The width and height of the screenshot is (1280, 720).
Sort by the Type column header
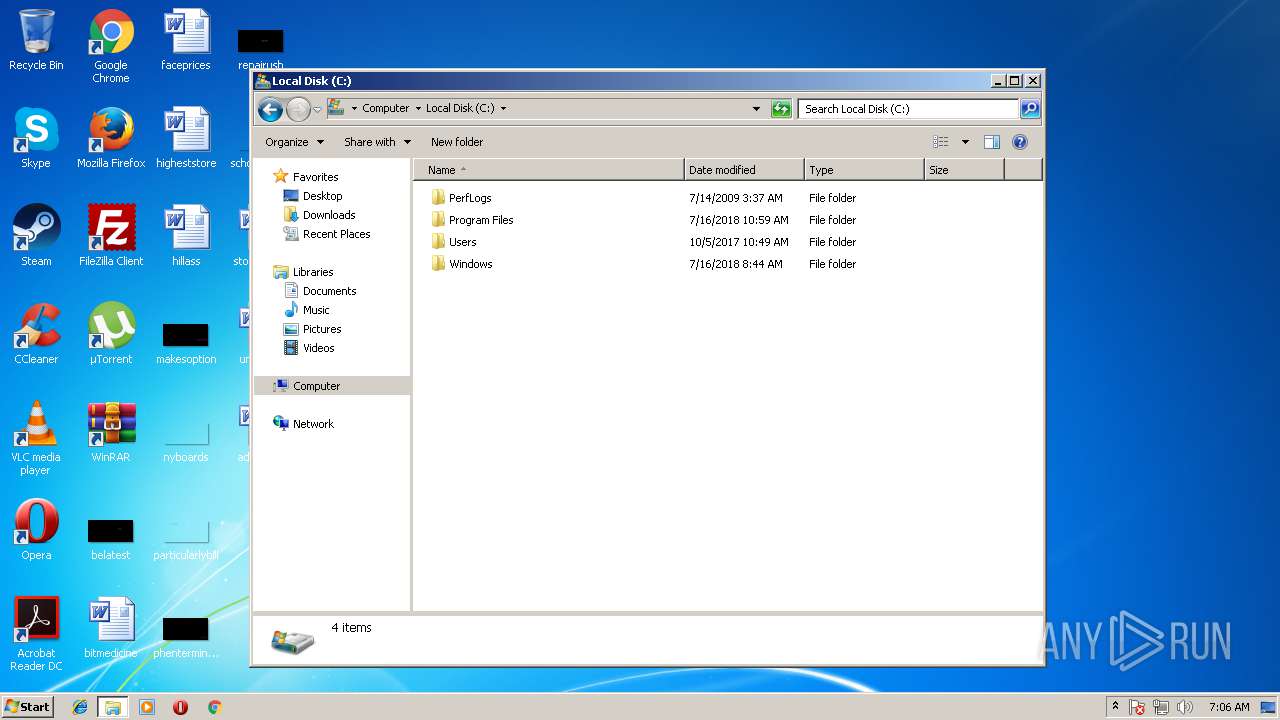[x=864, y=170]
